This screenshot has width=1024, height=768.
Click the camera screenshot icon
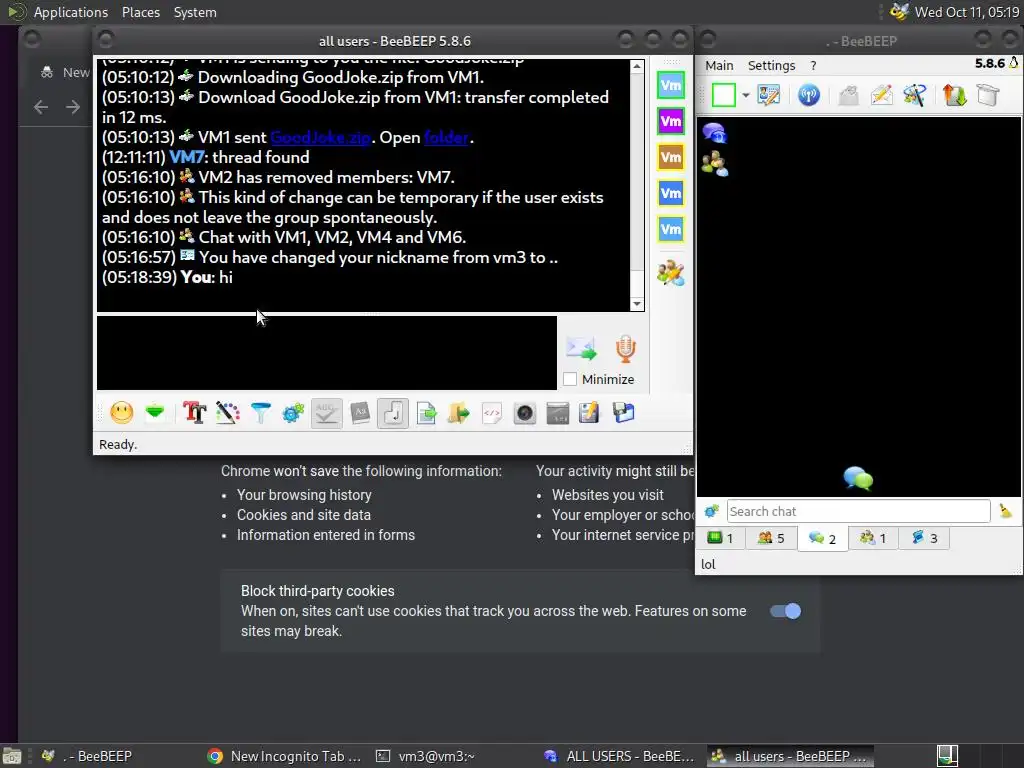[x=524, y=413]
